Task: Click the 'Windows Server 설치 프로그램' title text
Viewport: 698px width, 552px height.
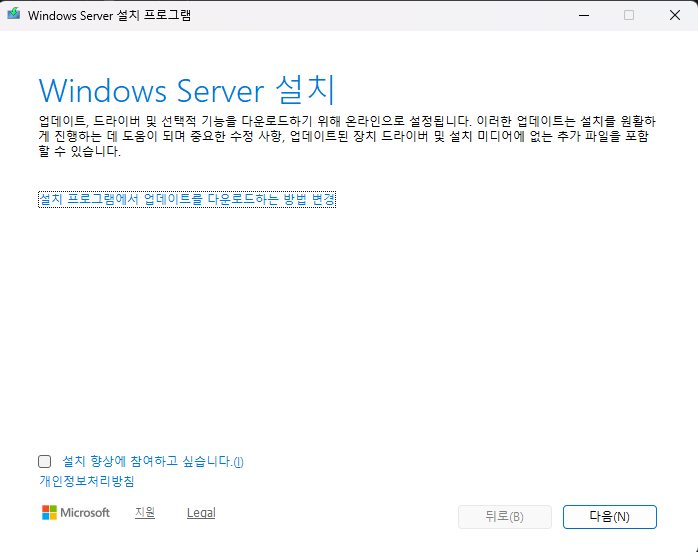Action: [109, 15]
